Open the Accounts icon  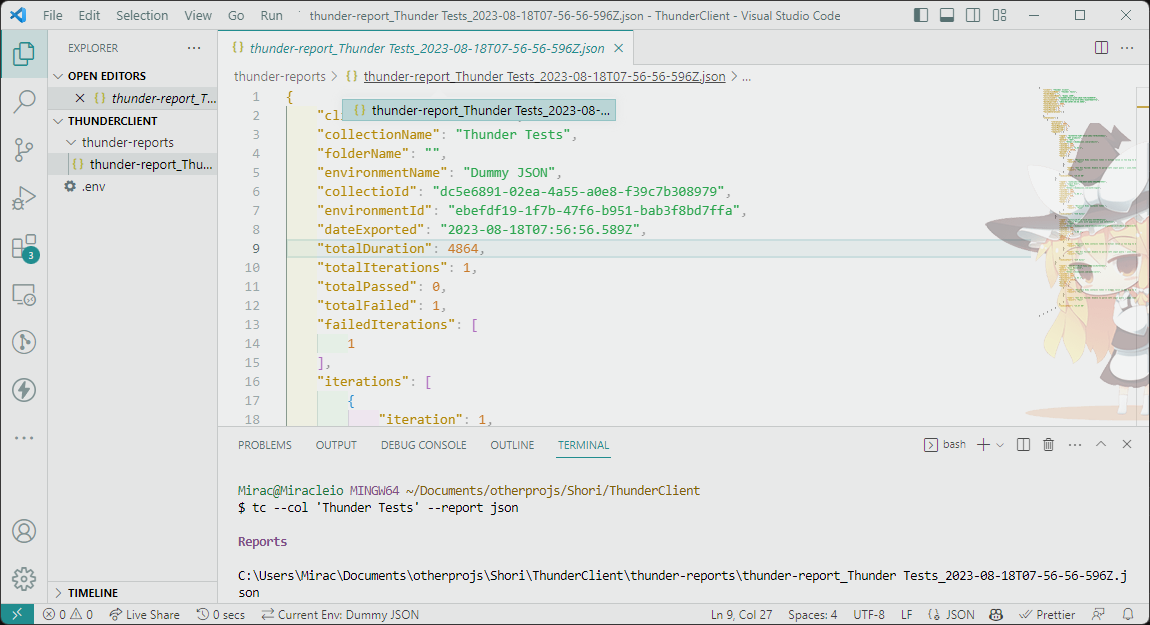pyautogui.click(x=24, y=531)
